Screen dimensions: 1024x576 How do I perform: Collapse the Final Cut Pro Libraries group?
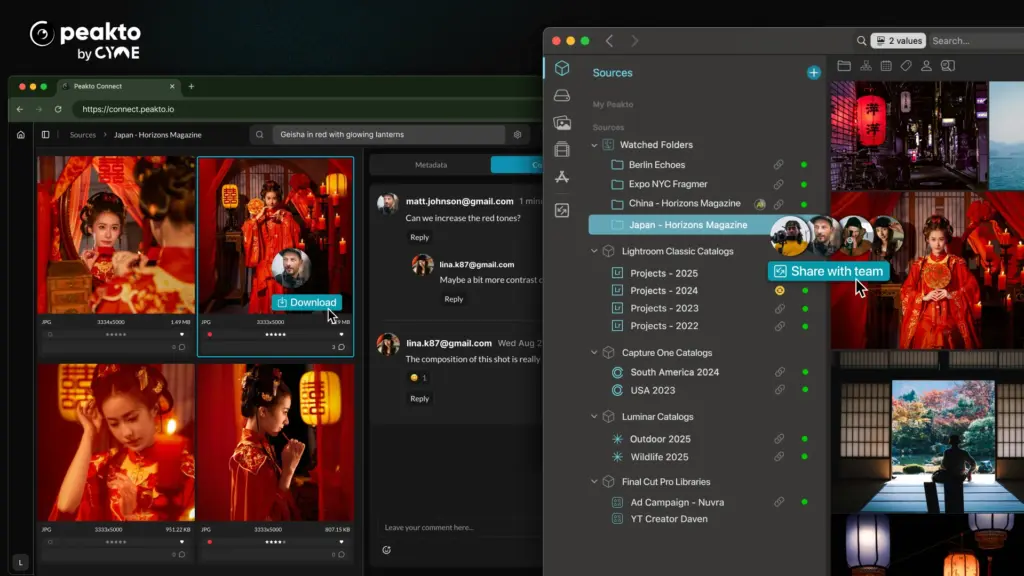coord(594,482)
